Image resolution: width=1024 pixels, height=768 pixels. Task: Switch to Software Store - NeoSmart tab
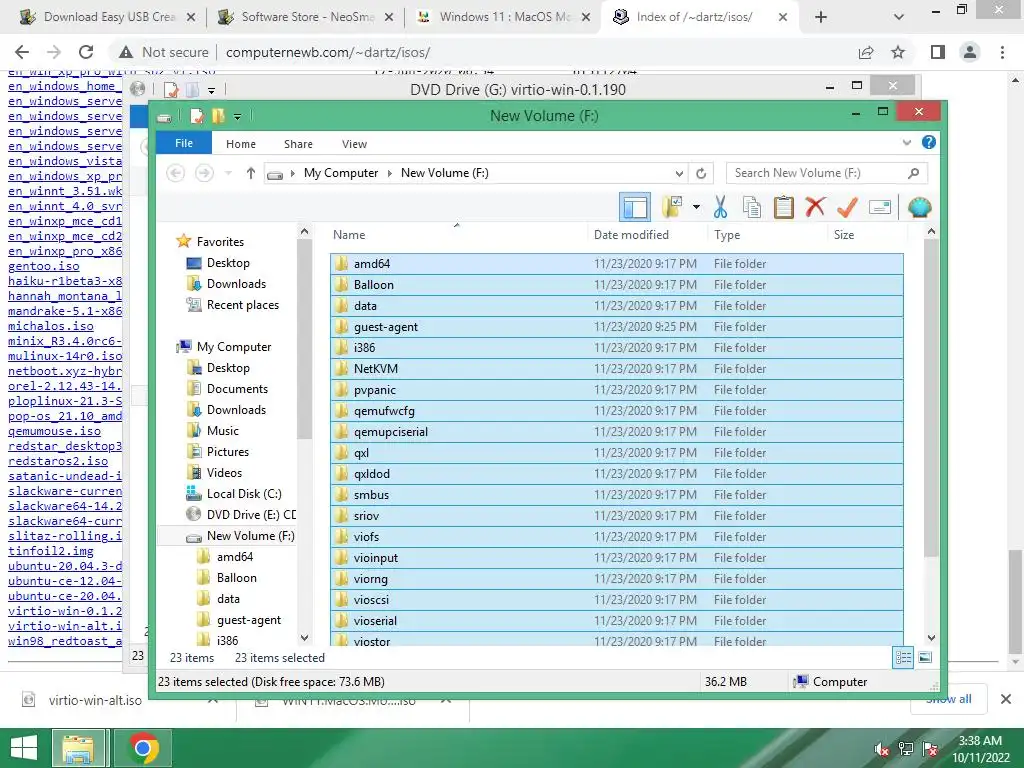(x=305, y=17)
